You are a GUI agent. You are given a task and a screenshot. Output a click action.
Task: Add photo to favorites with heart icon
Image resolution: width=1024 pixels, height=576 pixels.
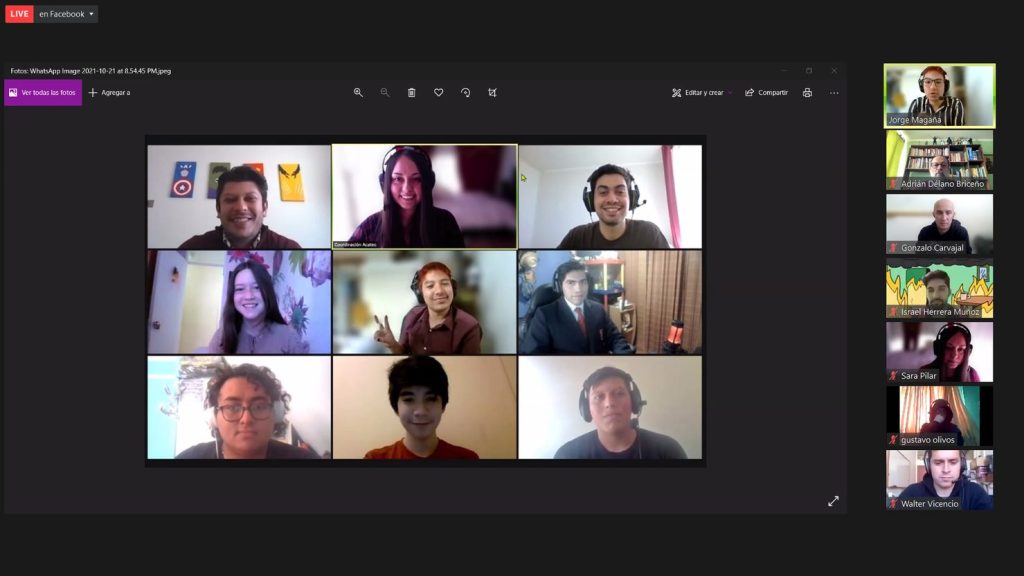point(438,93)
